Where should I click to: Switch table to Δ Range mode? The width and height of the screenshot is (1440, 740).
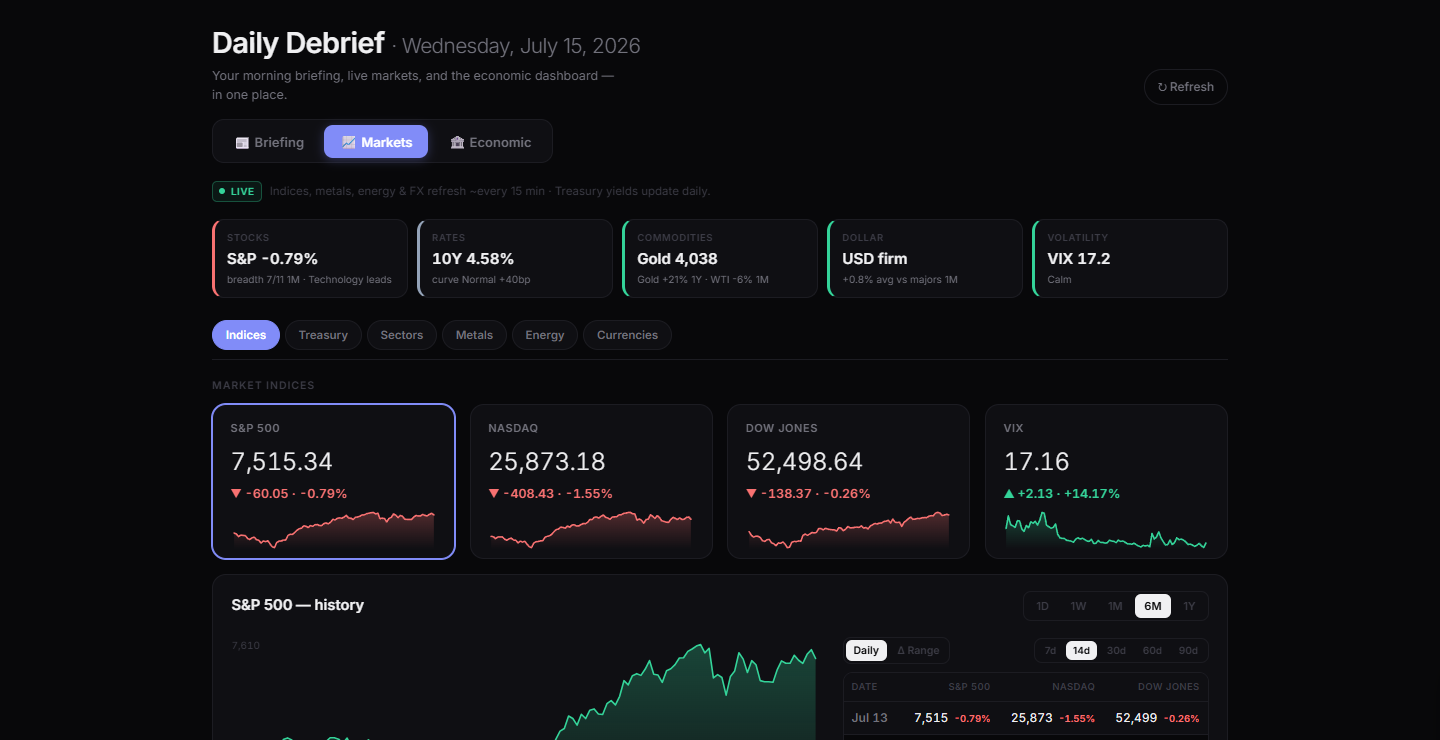(x=918, y=650)
